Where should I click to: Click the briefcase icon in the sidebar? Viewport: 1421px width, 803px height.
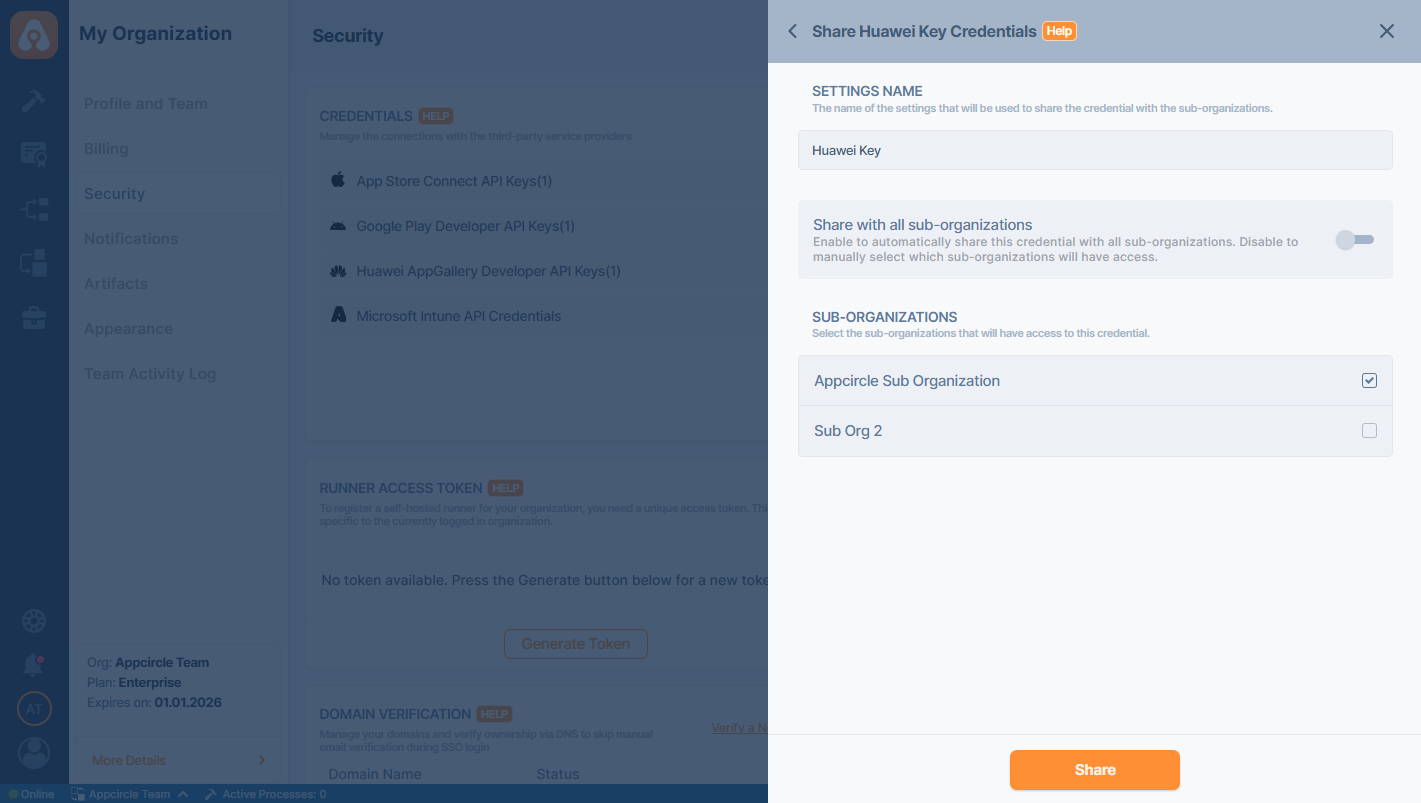[34, 319]
